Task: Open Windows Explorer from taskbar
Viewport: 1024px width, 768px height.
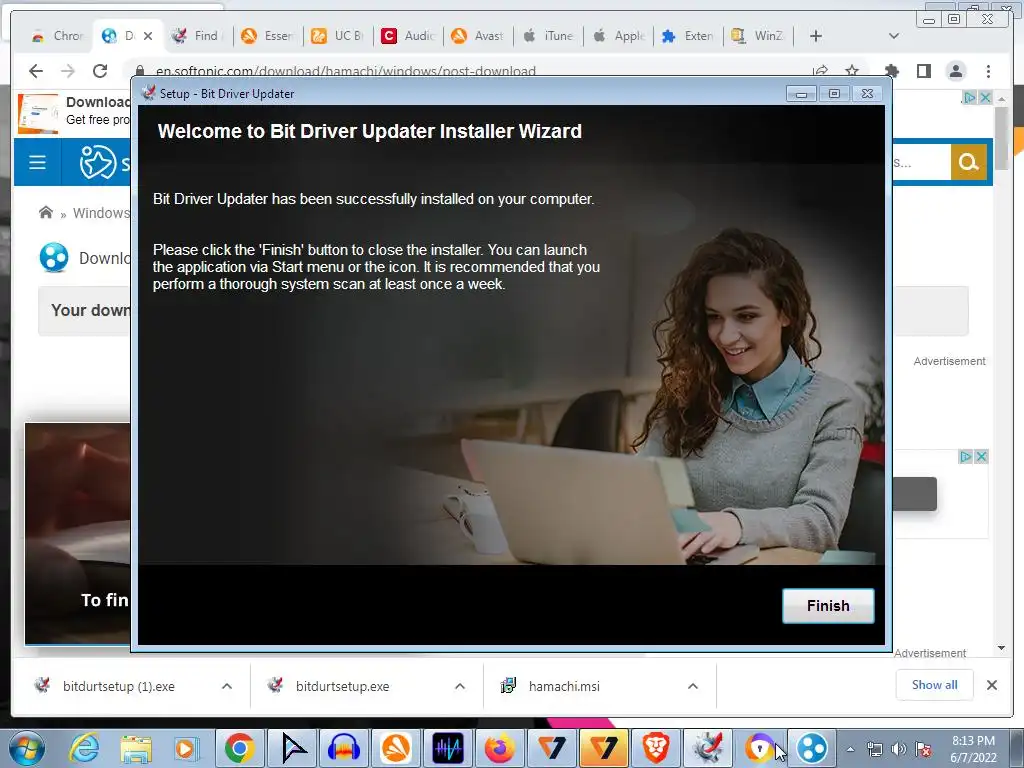Action: pos(135,748)
